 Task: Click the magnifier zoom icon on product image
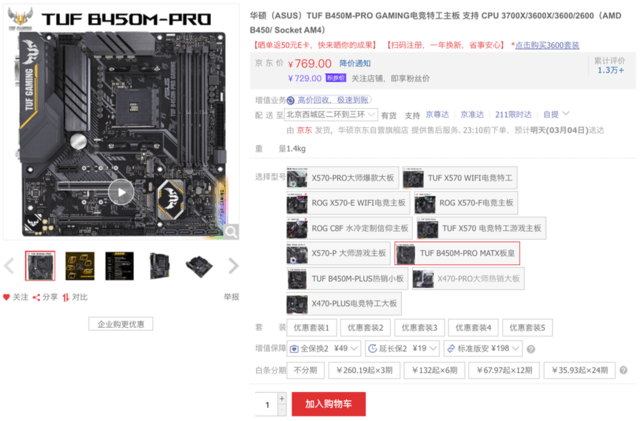231,232
